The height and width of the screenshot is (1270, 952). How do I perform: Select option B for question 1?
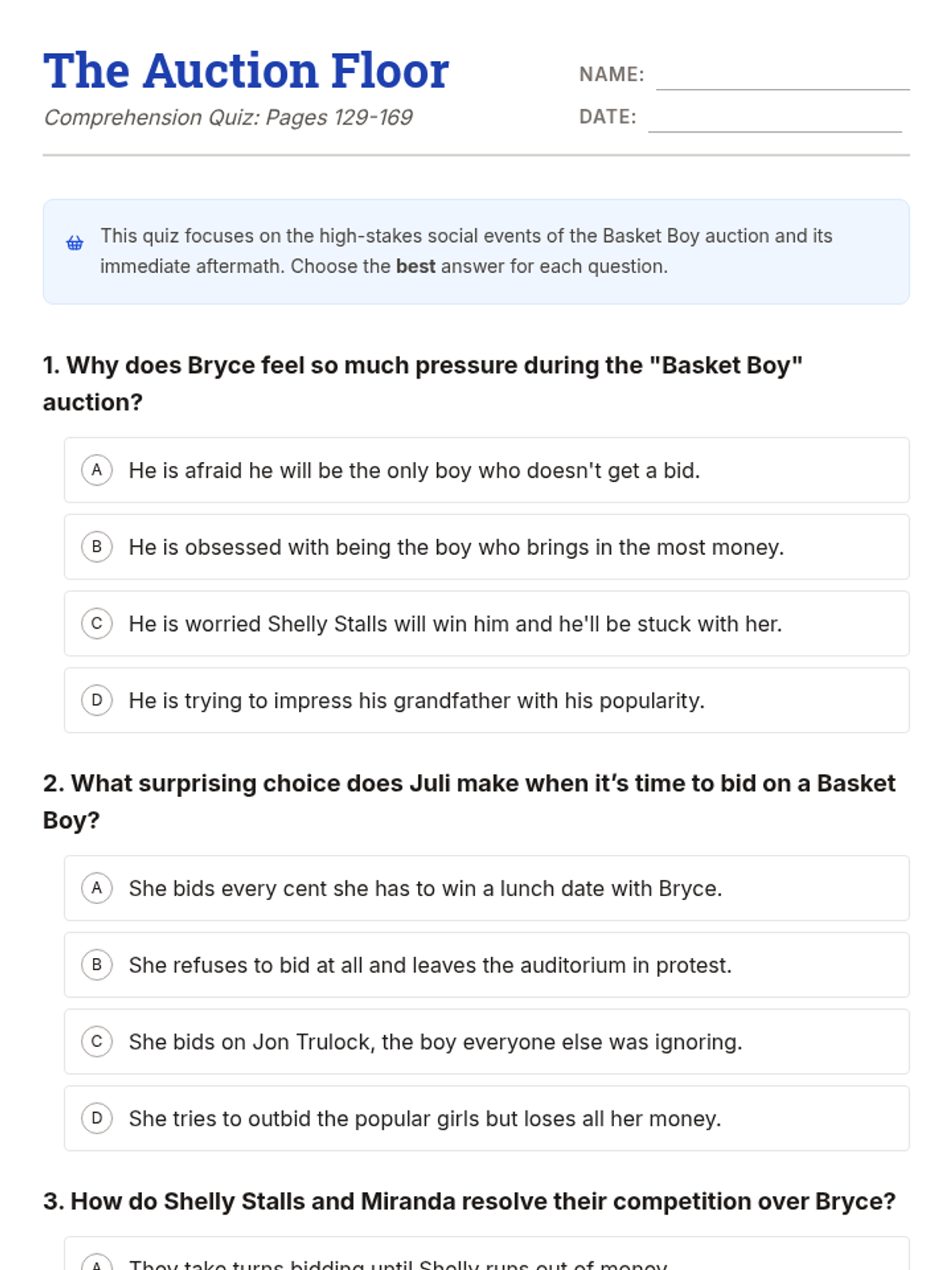[97, 547]
